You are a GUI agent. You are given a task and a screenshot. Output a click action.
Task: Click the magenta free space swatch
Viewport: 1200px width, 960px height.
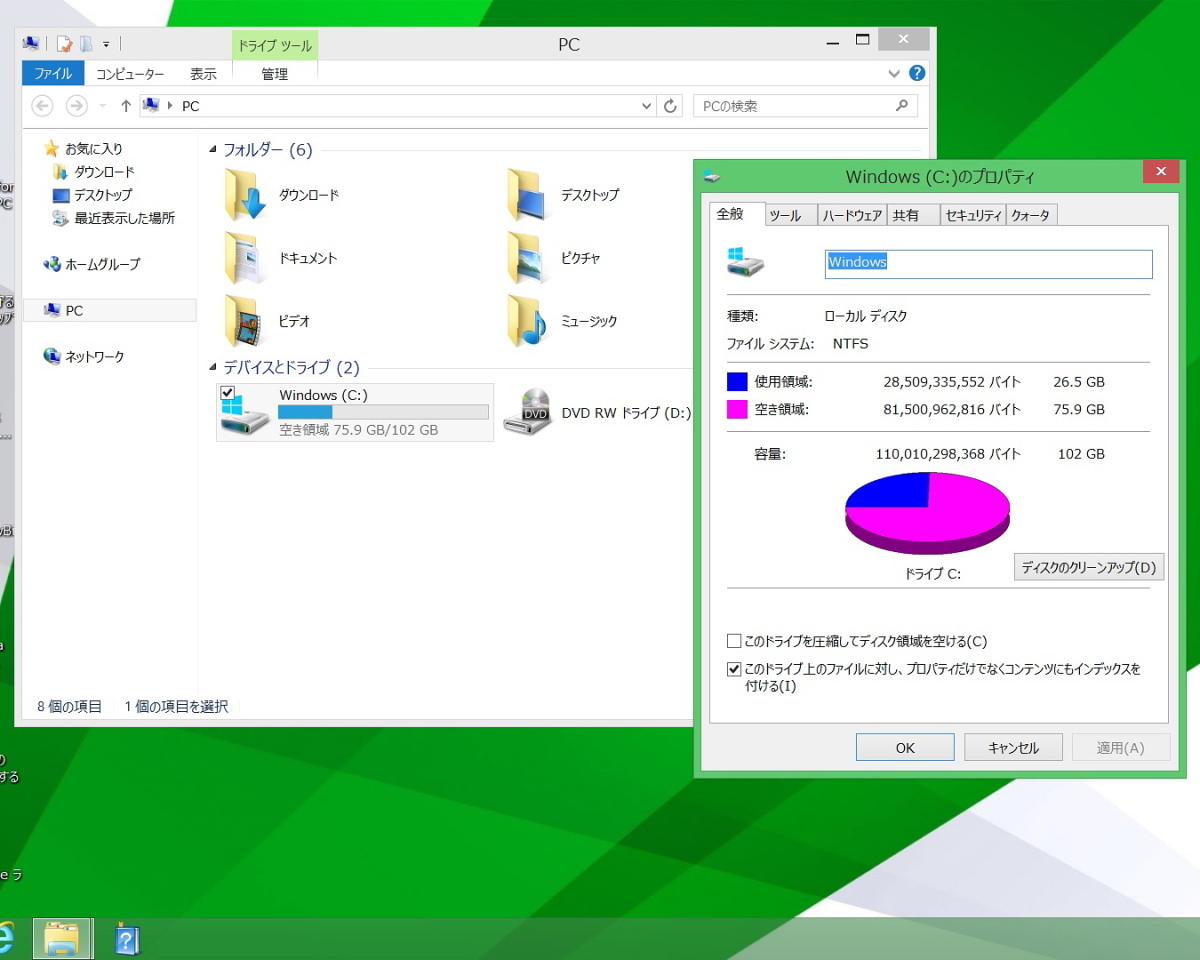click(x=737, y=409)
